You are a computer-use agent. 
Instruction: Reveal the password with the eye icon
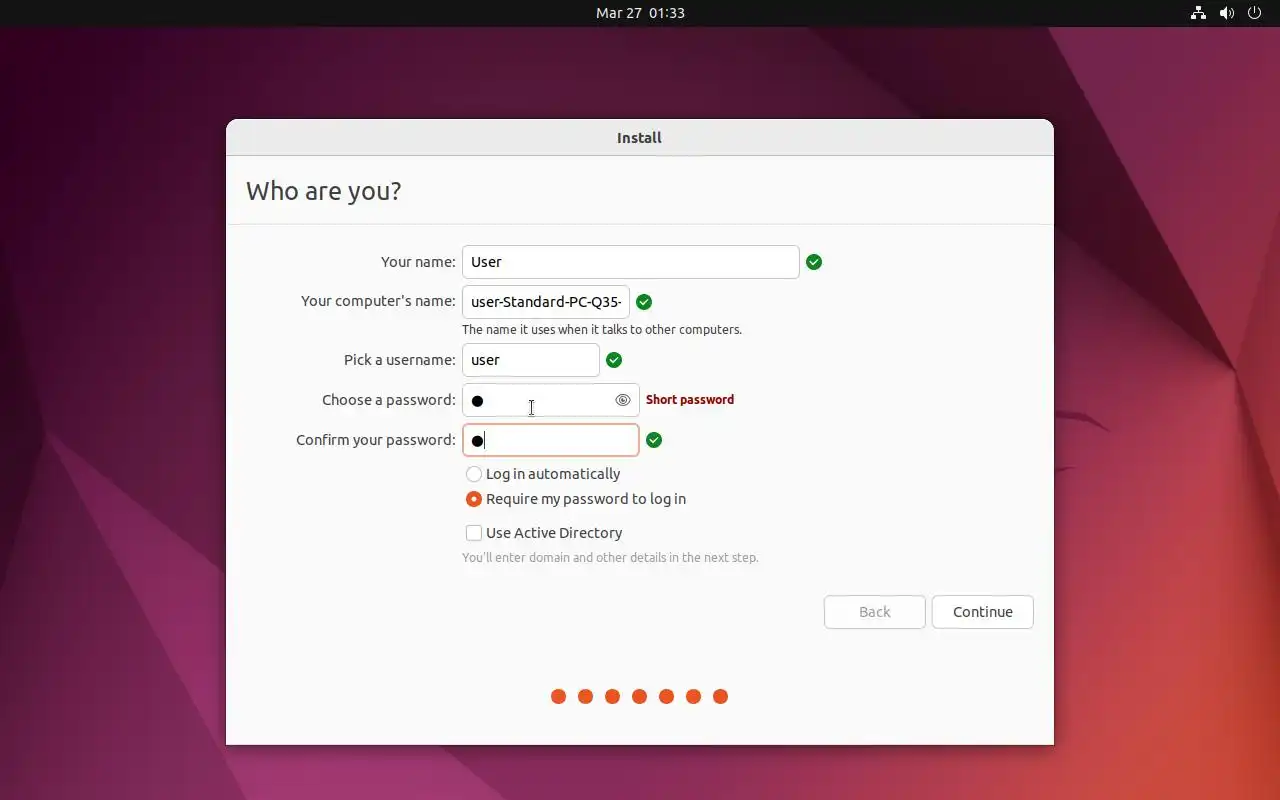(623, 400)
